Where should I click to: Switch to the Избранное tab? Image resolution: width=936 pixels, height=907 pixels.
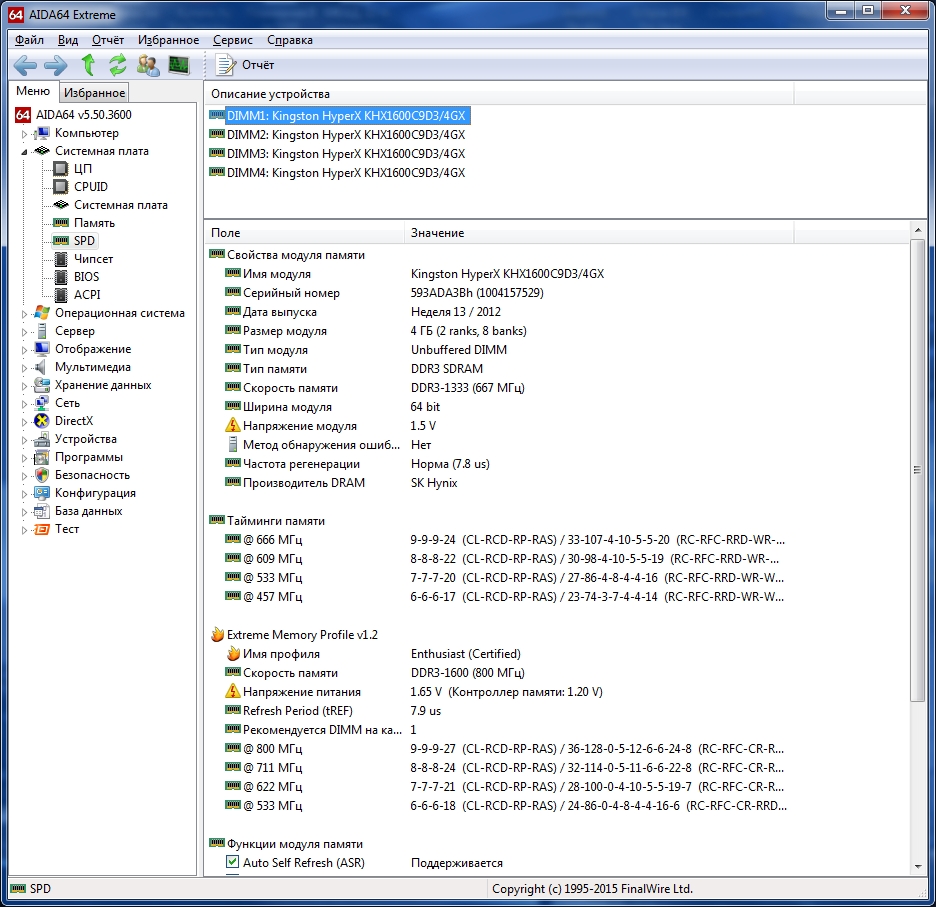click(93, 93)
